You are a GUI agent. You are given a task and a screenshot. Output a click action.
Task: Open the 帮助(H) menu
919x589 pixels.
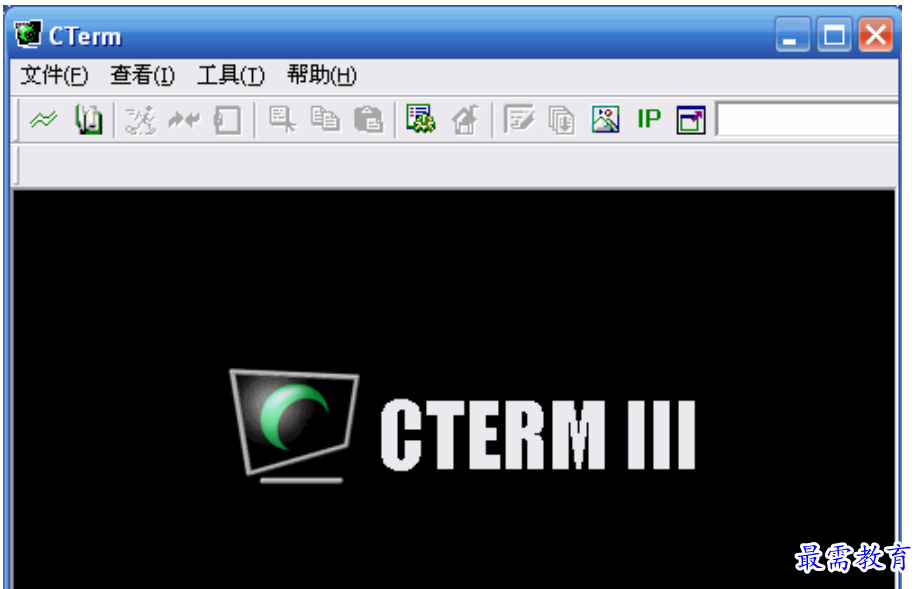[321, 75]
